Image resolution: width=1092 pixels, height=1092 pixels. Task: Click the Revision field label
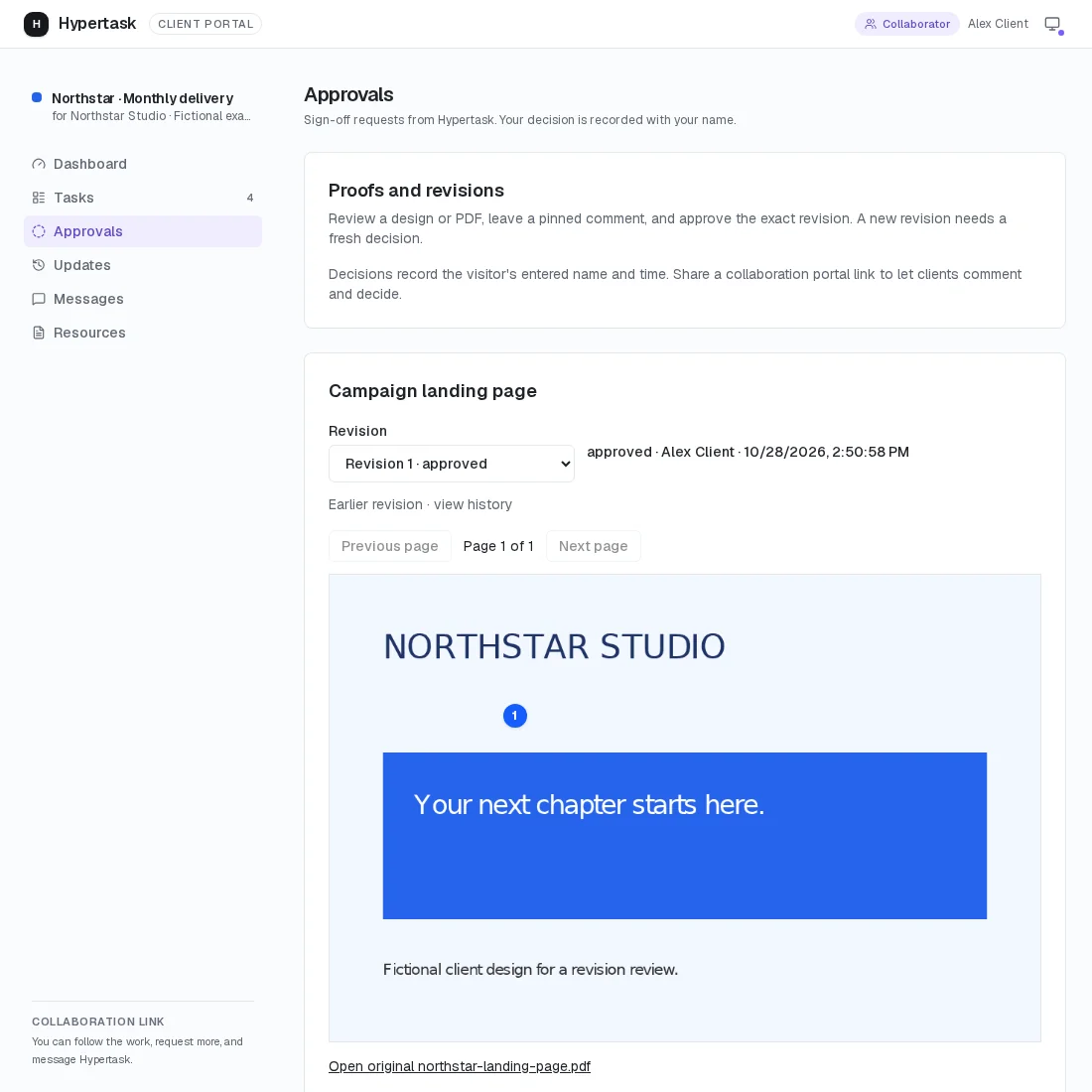357,431
